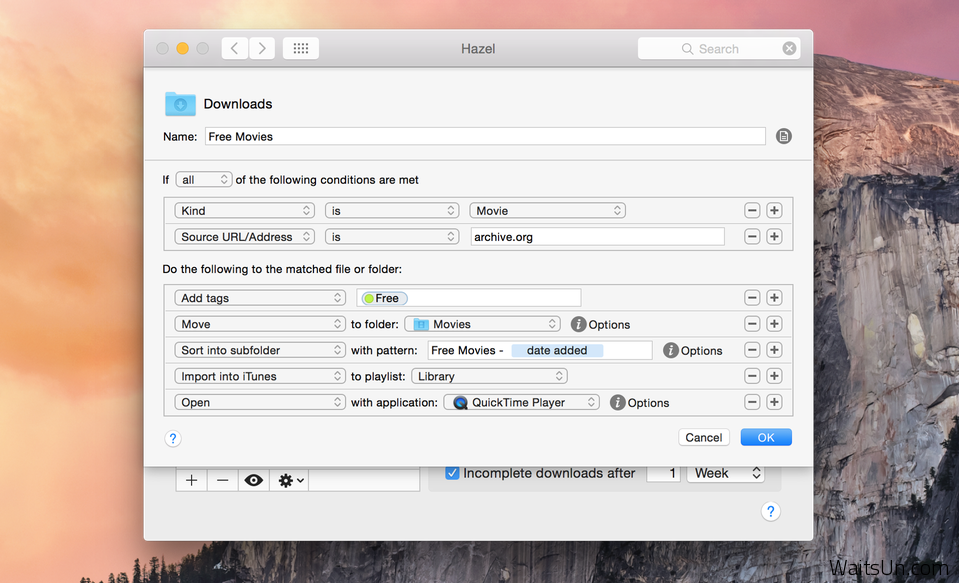
Task: Open the 'Kind' condition attribute dropdown
Action: click(x=245, y=211)
